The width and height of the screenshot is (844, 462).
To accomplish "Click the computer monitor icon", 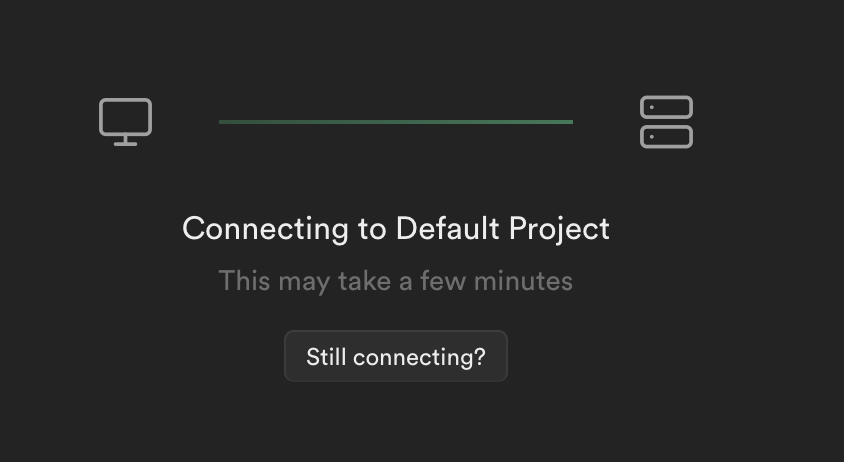I will coord(125,122).
